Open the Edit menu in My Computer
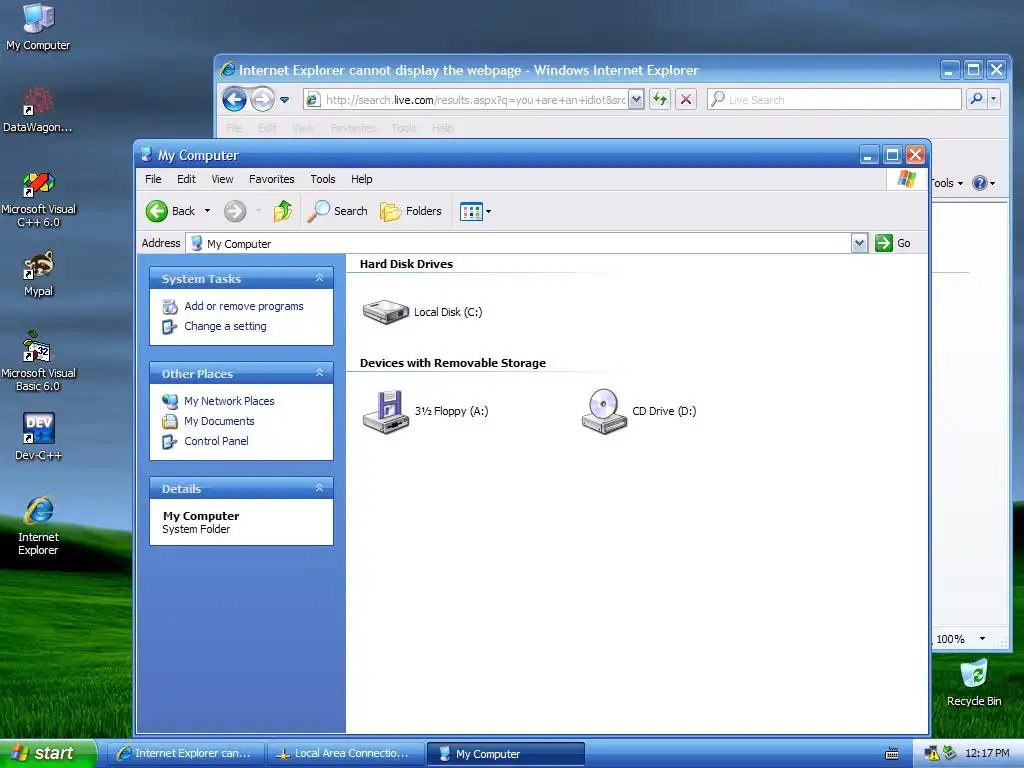Viewport: 1024px width, 768px height. pos(186,179)
